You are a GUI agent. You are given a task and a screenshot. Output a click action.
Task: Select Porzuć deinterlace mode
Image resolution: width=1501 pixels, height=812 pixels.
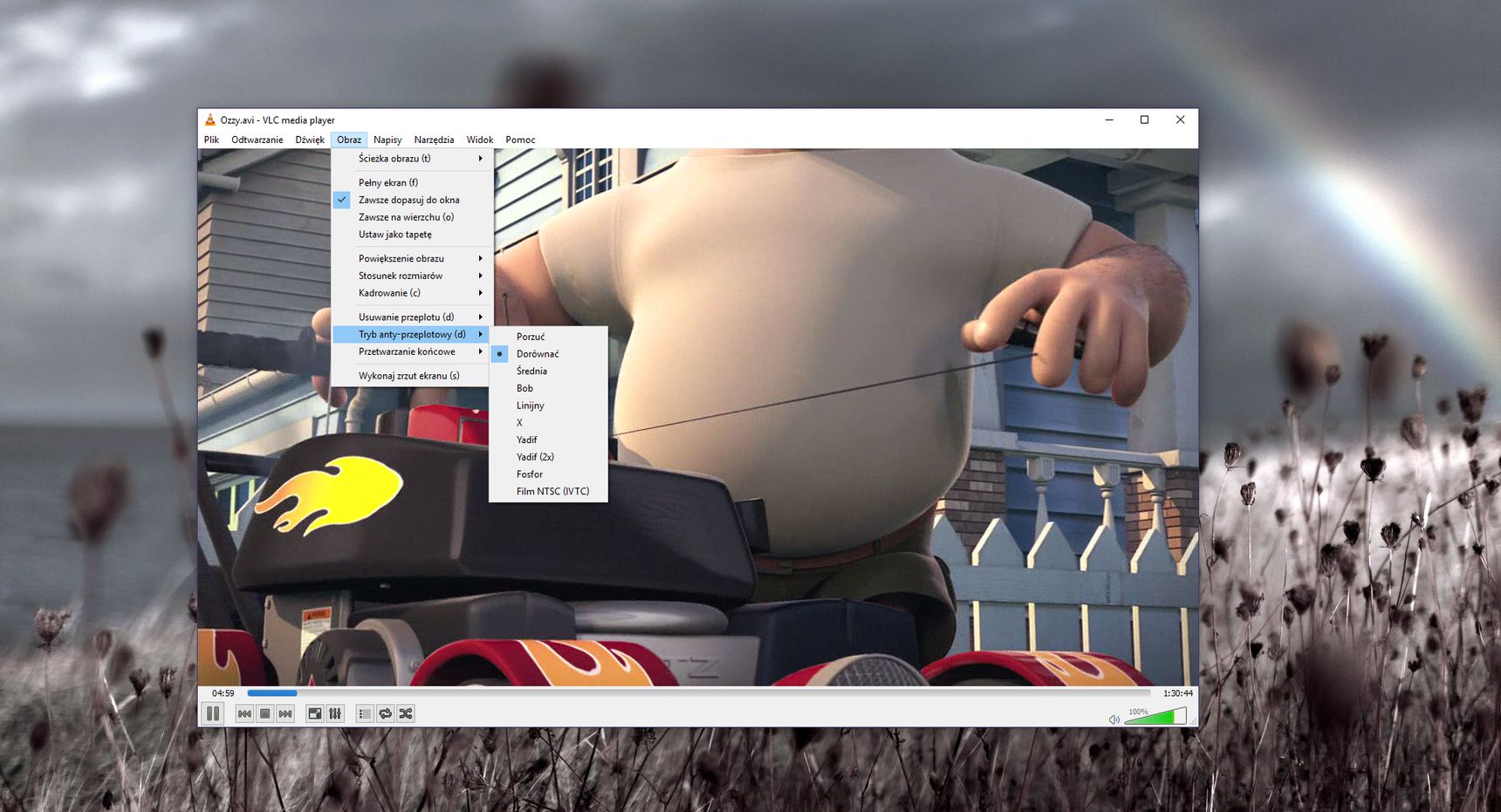click(548, 337)
